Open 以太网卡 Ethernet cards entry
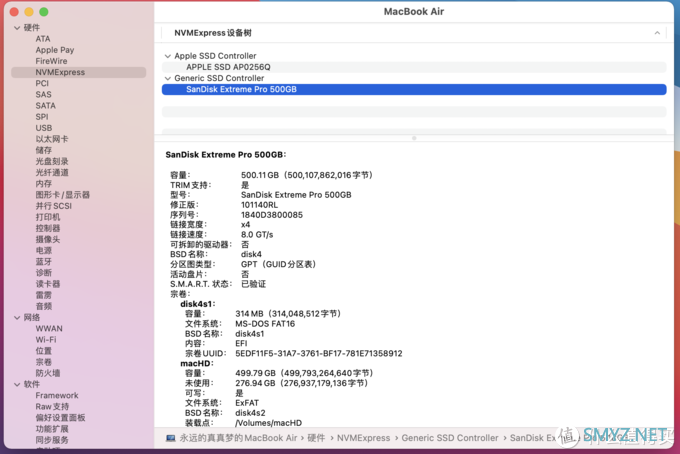The image size is (680, 454). (52, 139)
